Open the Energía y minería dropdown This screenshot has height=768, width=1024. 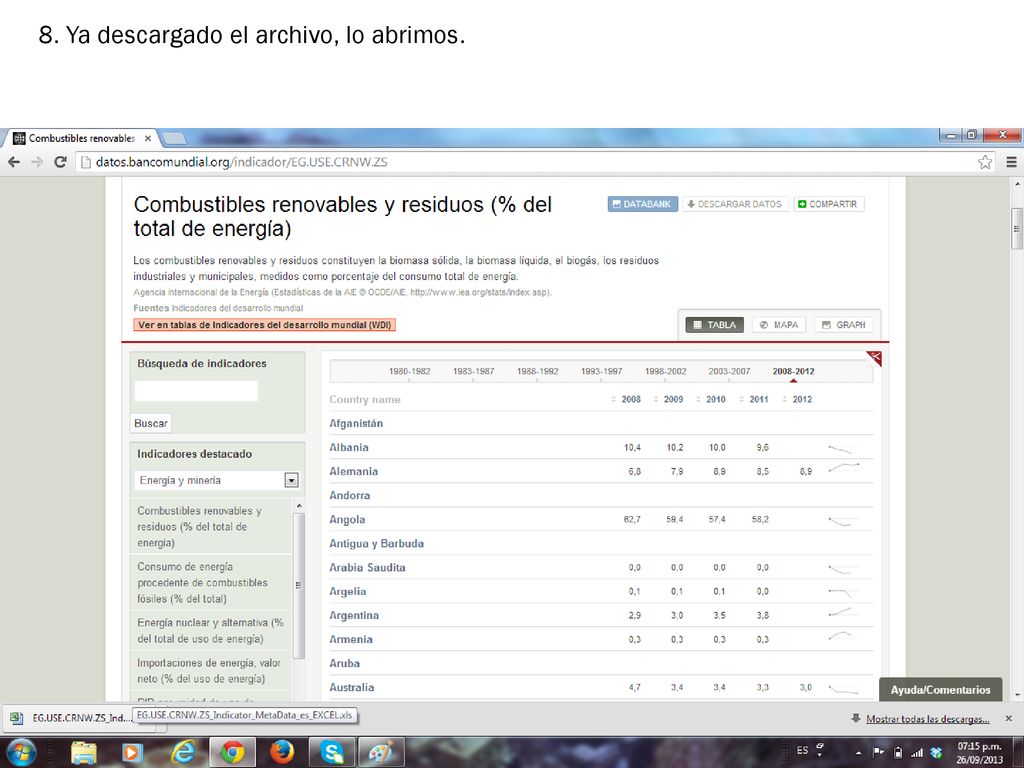218,480
